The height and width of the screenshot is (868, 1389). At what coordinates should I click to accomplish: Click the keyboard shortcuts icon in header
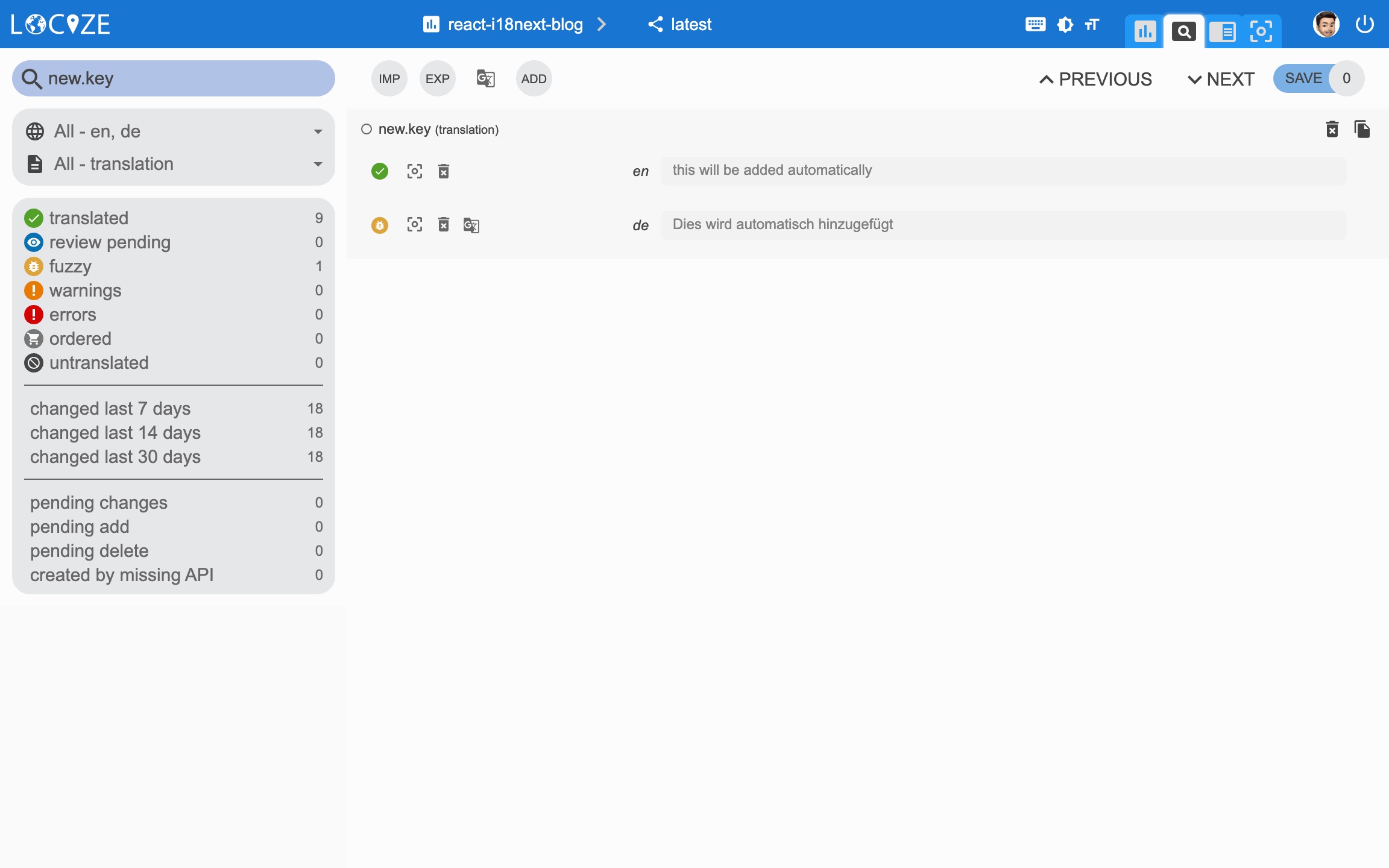(x=1035, y=25)
